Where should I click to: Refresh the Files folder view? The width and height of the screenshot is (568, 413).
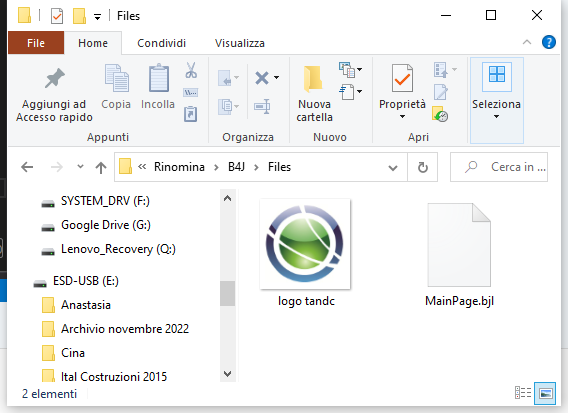422,167
